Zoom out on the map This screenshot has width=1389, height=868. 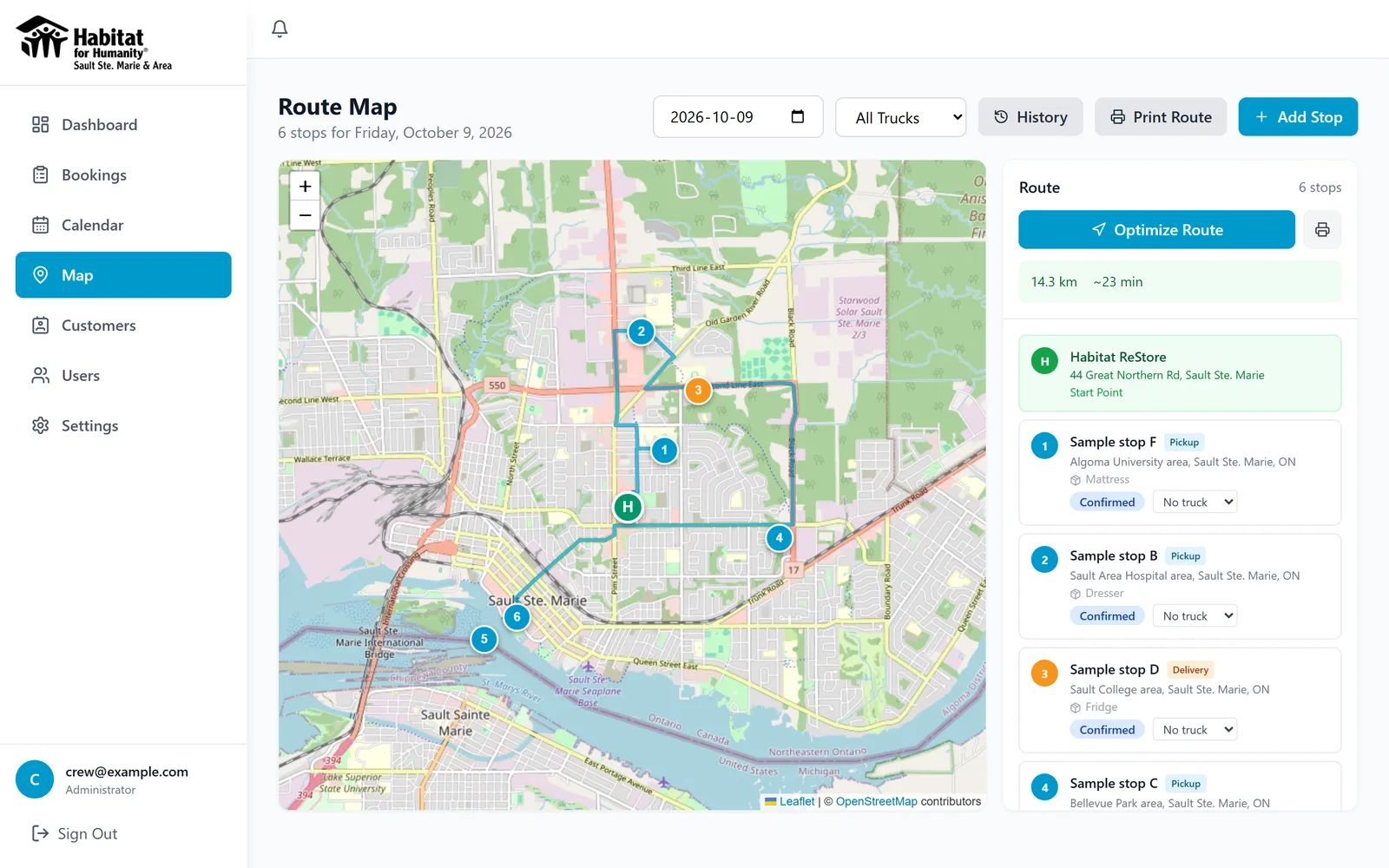coord(306,215)
